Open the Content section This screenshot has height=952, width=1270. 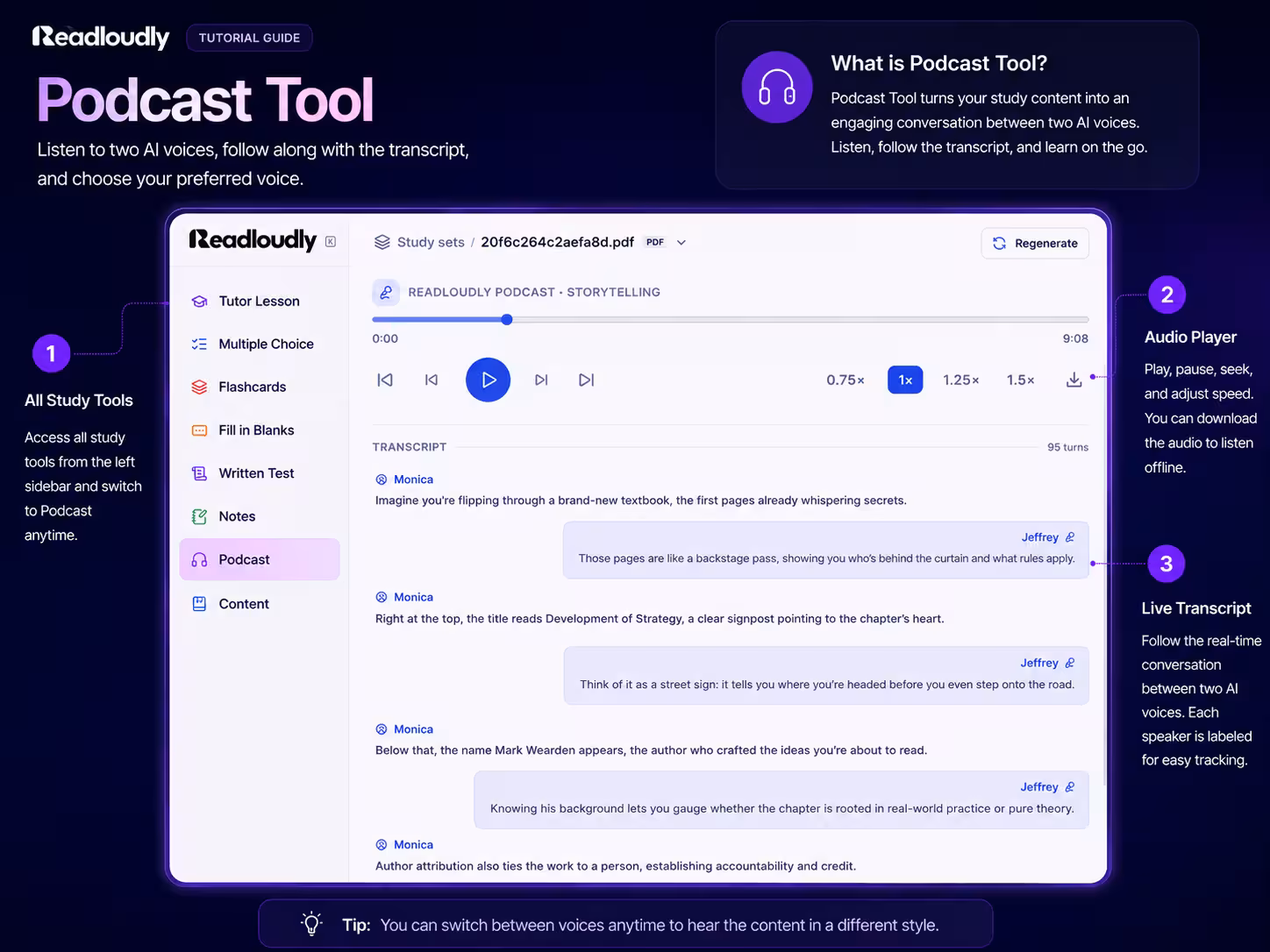click(260, 603)
